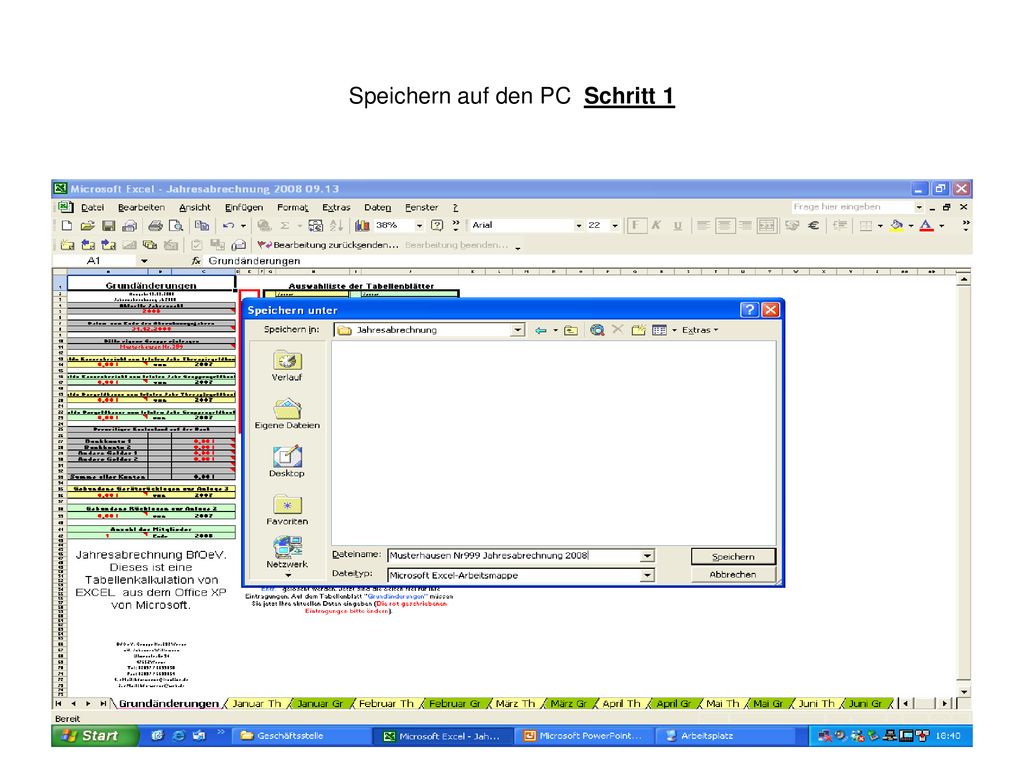
Task: Select Desktop in the places bar
Action: [287, 462]
